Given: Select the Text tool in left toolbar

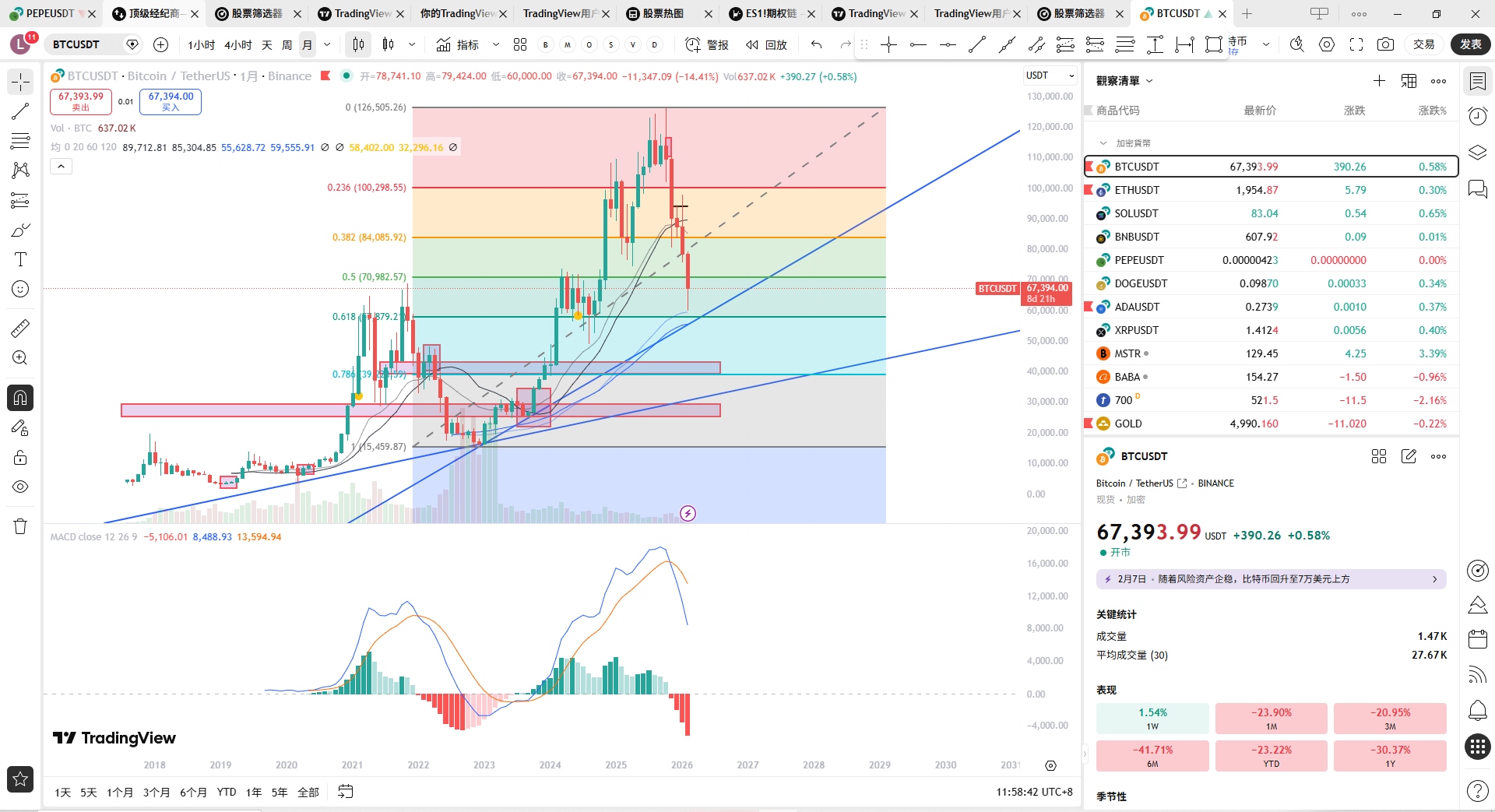Looking at the screenshot, I should pyautogui.click(x=20, y=259).
